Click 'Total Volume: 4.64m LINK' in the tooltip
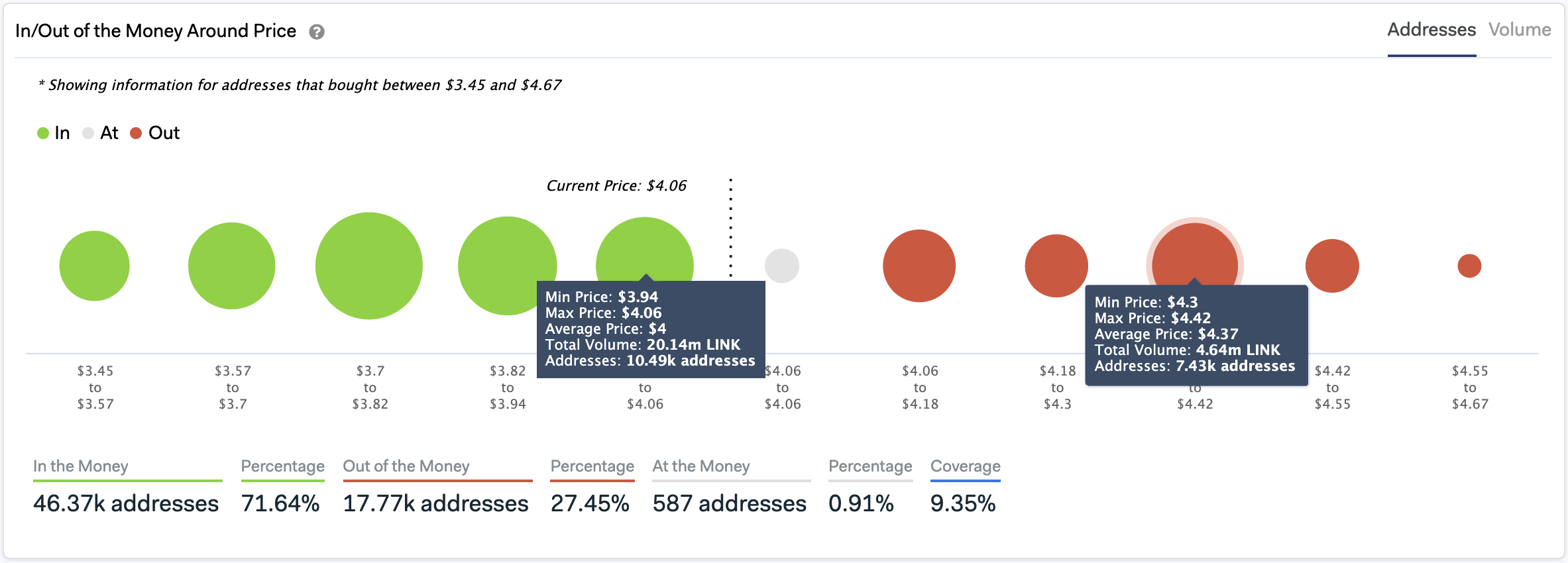The height and width of the screenshot is (563, 1568). pyautogui.click(x=1188, y=350)
